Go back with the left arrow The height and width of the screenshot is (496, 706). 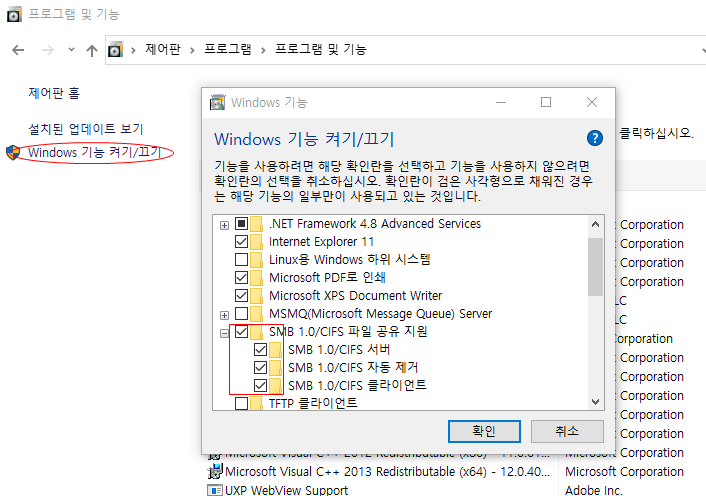(x=18, y=50)
